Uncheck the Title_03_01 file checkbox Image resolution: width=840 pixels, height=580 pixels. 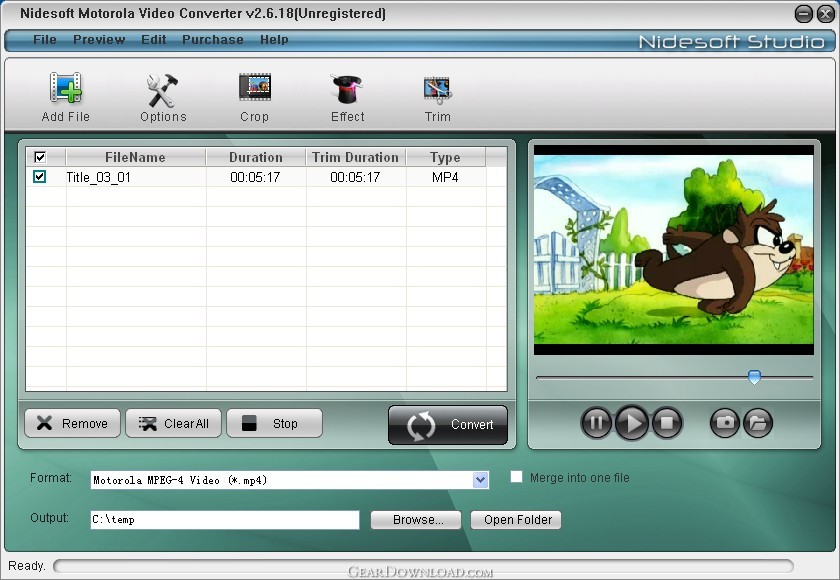(x=39, y=176)
